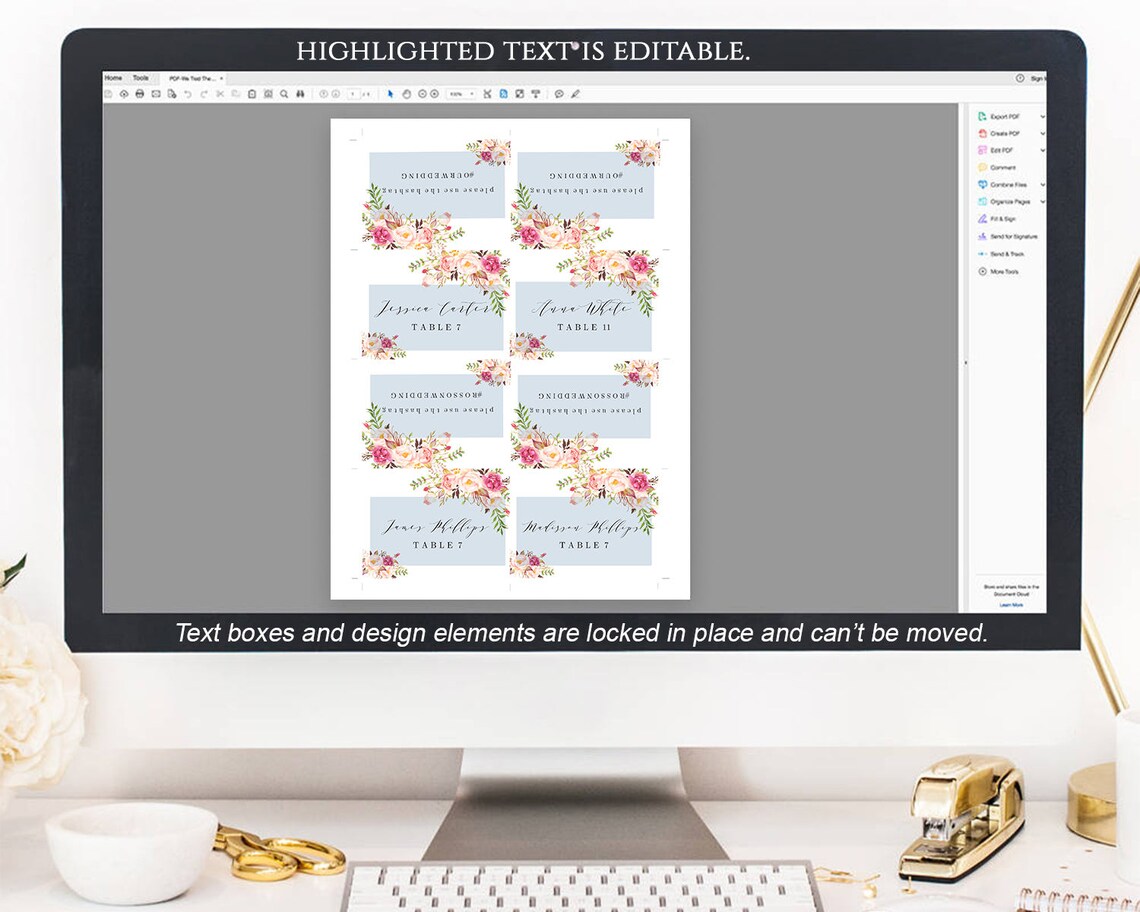Expand the Organize Pages dropdown arrow
Image resolution: width=1140 pixels, height=912 pixels.
pyautogui.click(x=1042, y=201)
